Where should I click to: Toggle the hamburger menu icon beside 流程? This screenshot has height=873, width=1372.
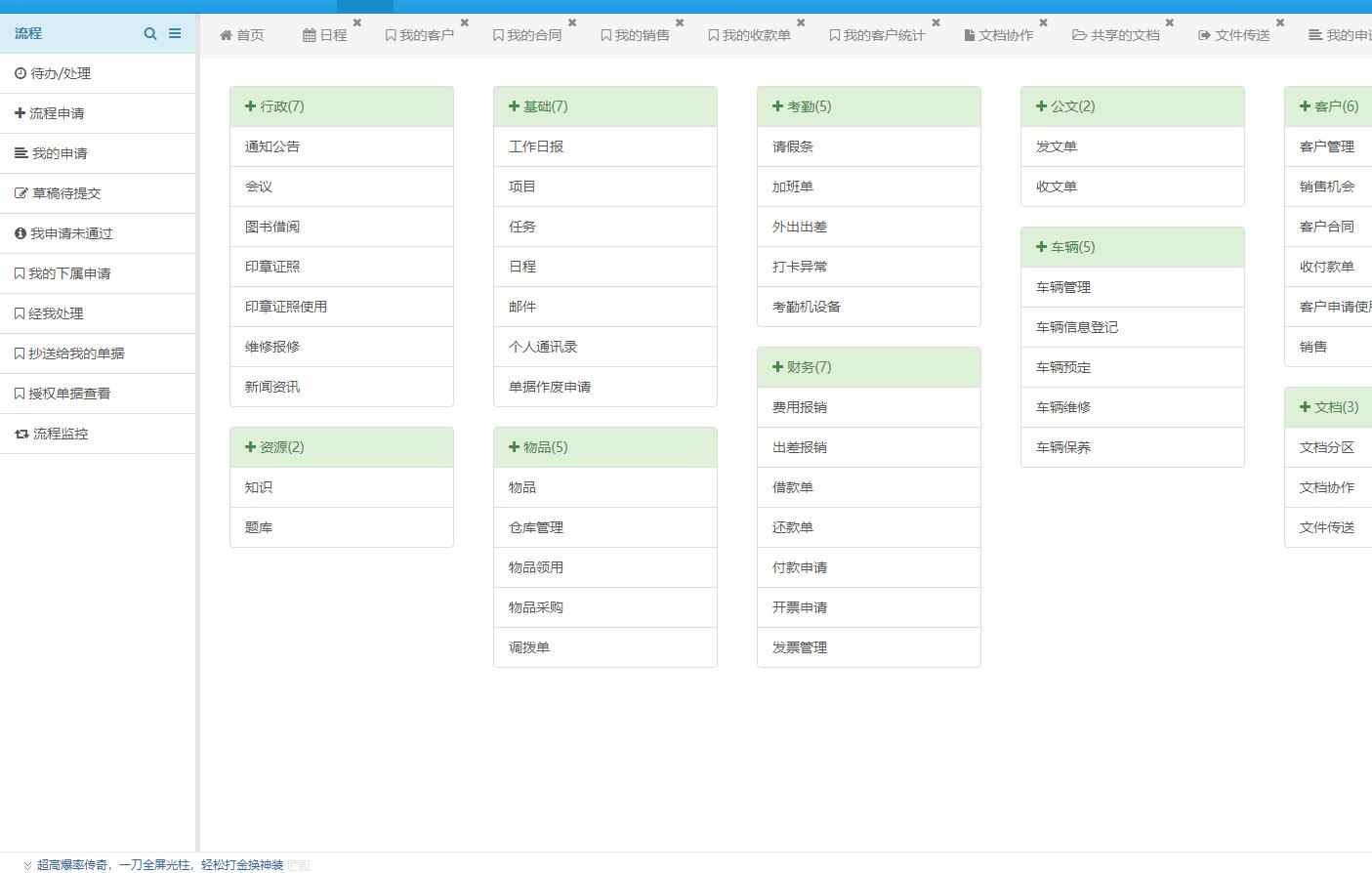click(x=175, y=33)
